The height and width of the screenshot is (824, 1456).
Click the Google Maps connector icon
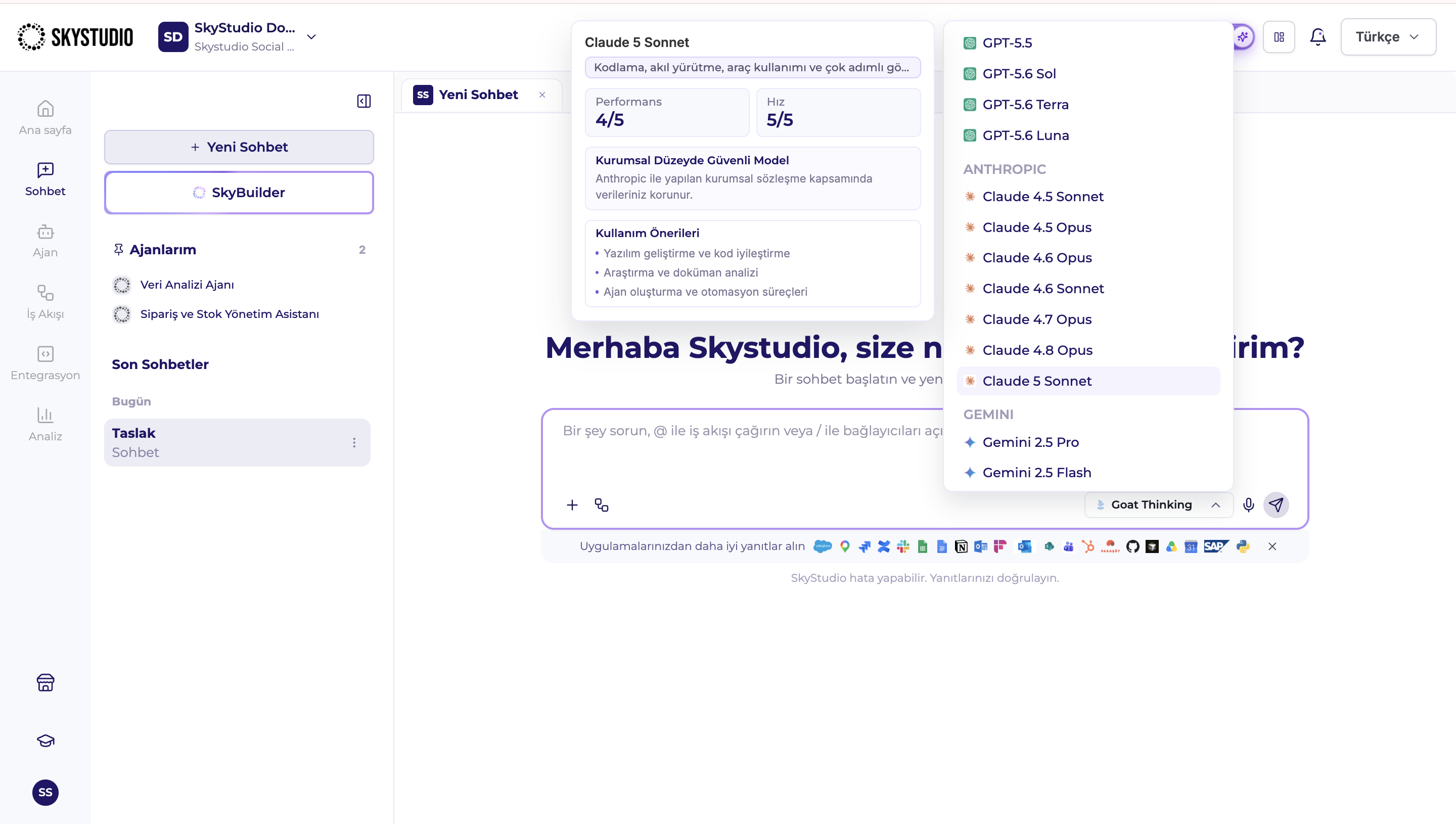pyautogui.click(x=845, y=546)
